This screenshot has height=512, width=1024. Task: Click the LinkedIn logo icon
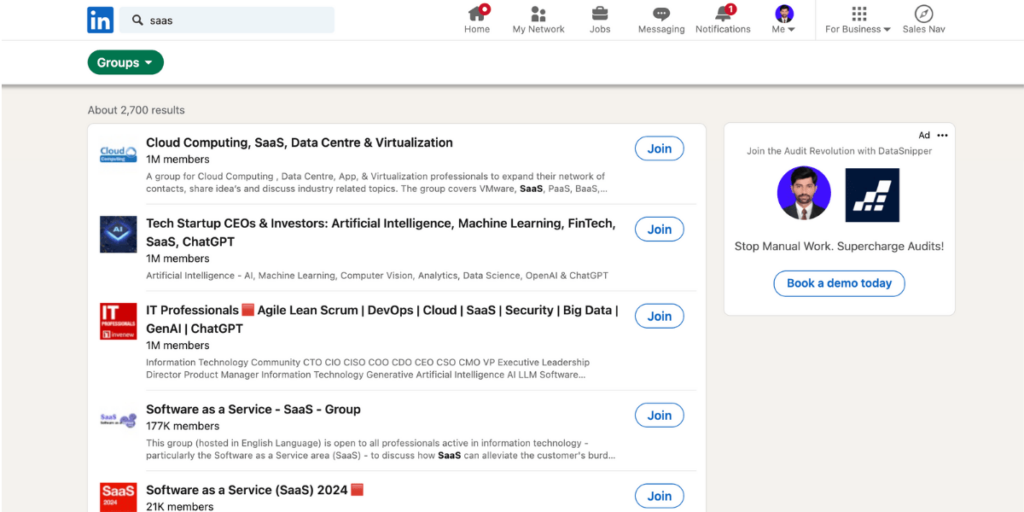coord(100,19)
